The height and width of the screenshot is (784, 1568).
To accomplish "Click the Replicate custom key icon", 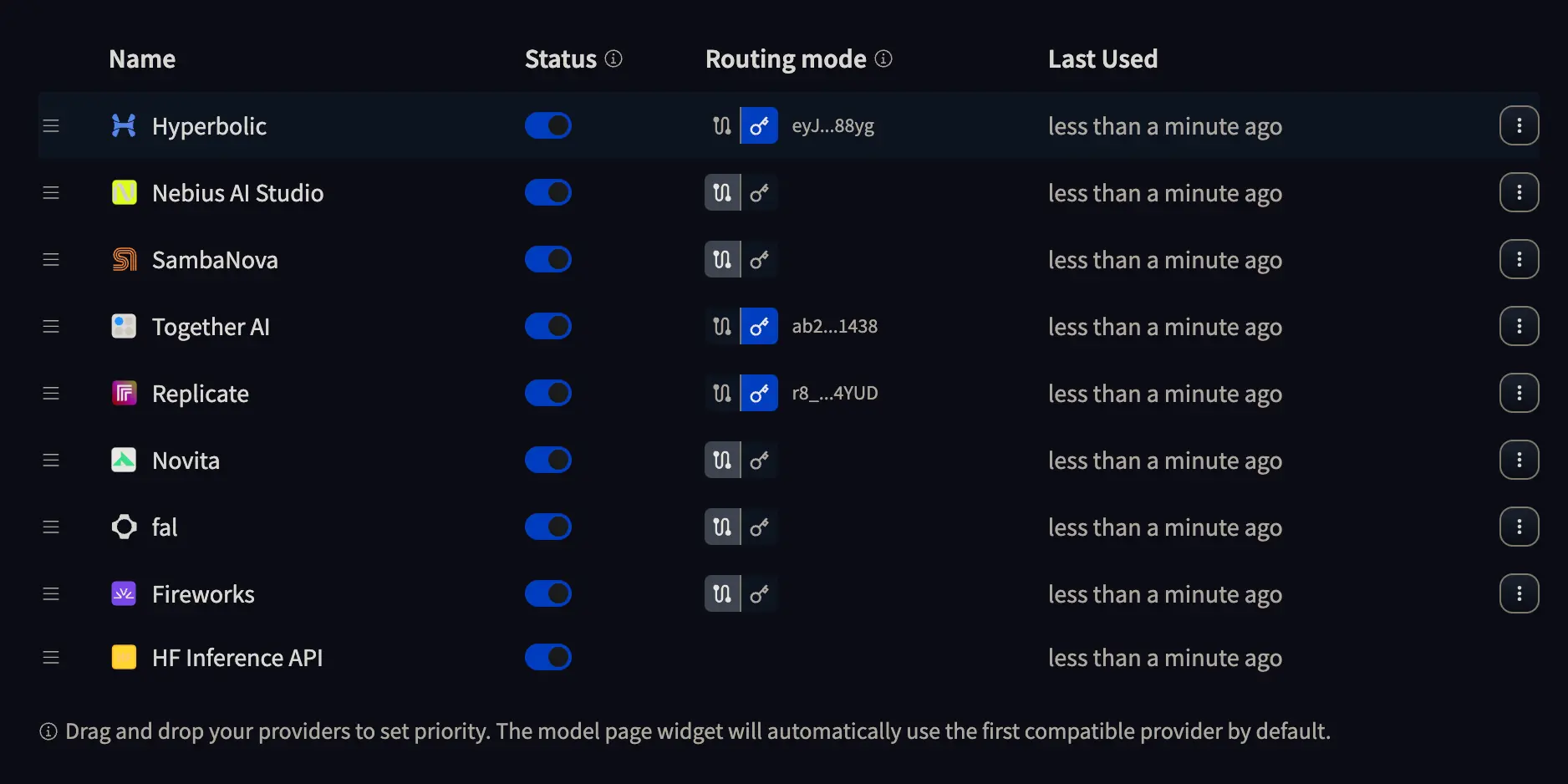I will click(759, 394).
